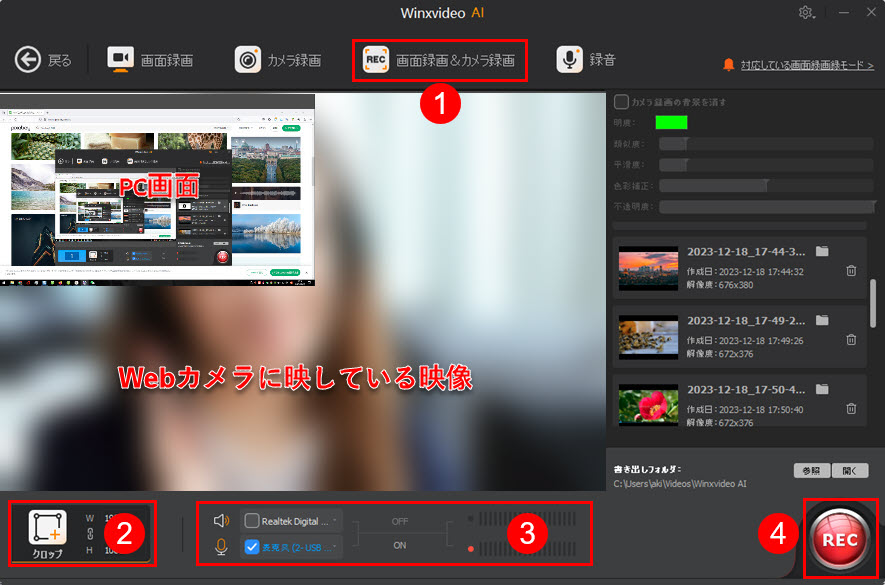Open folder for 2023-12-18_17-49-2 recording

pos(822,320)
